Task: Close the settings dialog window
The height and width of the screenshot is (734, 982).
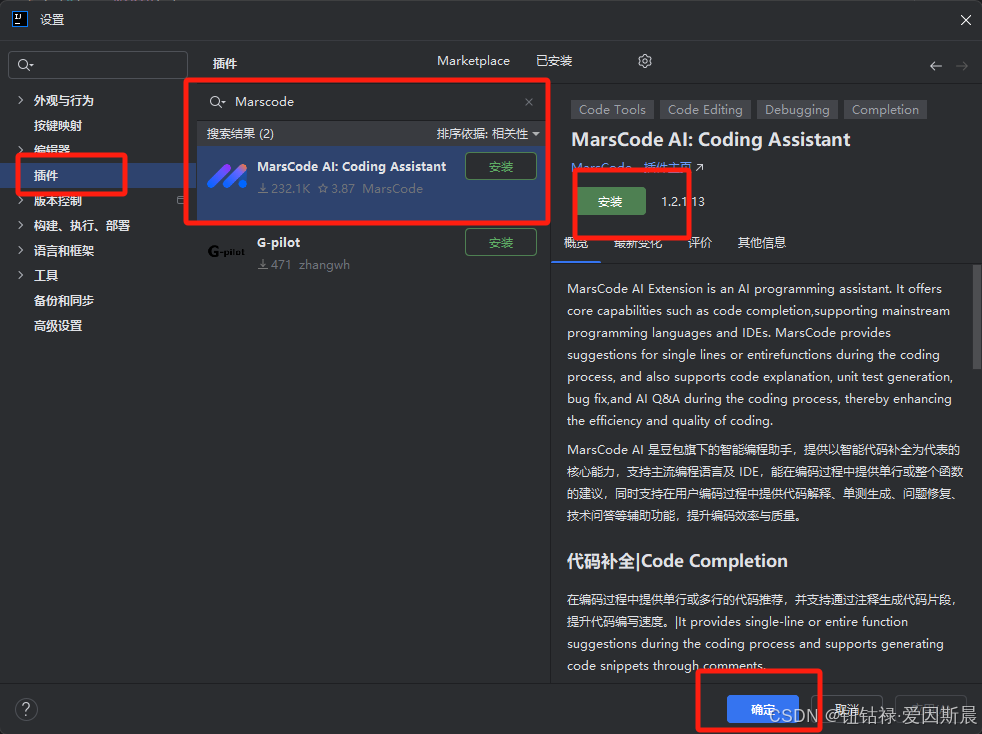Action: [x=965, y=20]
